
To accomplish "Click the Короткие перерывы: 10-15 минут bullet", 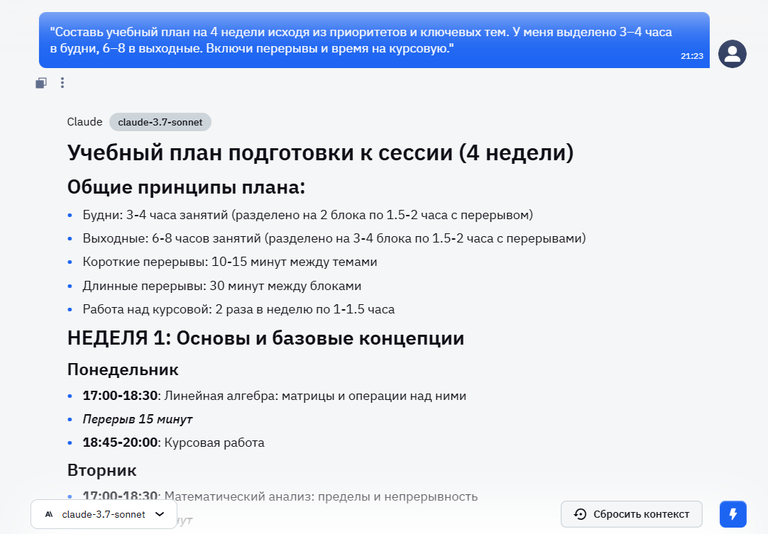I will [230, 262].
